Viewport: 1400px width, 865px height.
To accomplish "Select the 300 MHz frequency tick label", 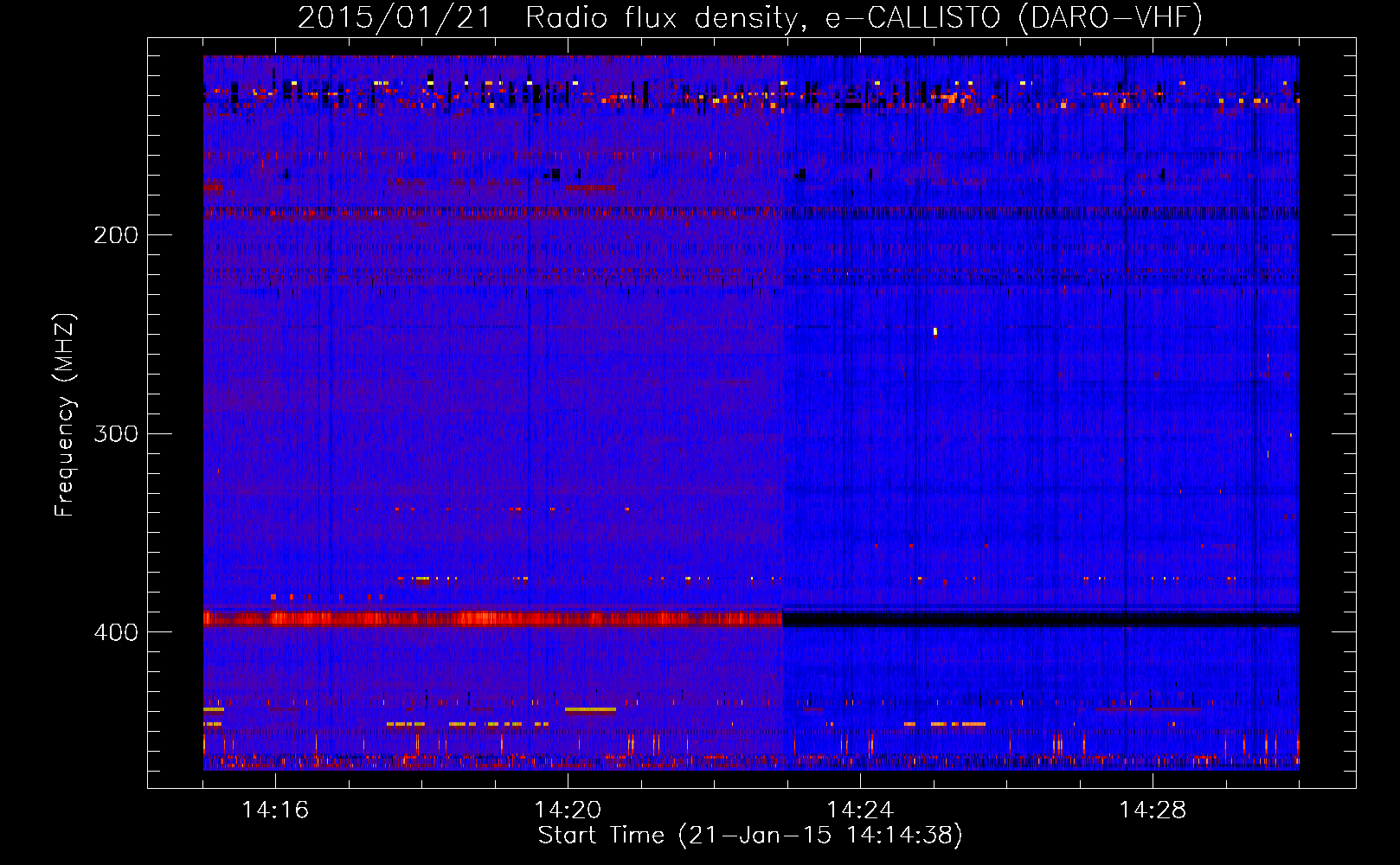I will 116,433.
